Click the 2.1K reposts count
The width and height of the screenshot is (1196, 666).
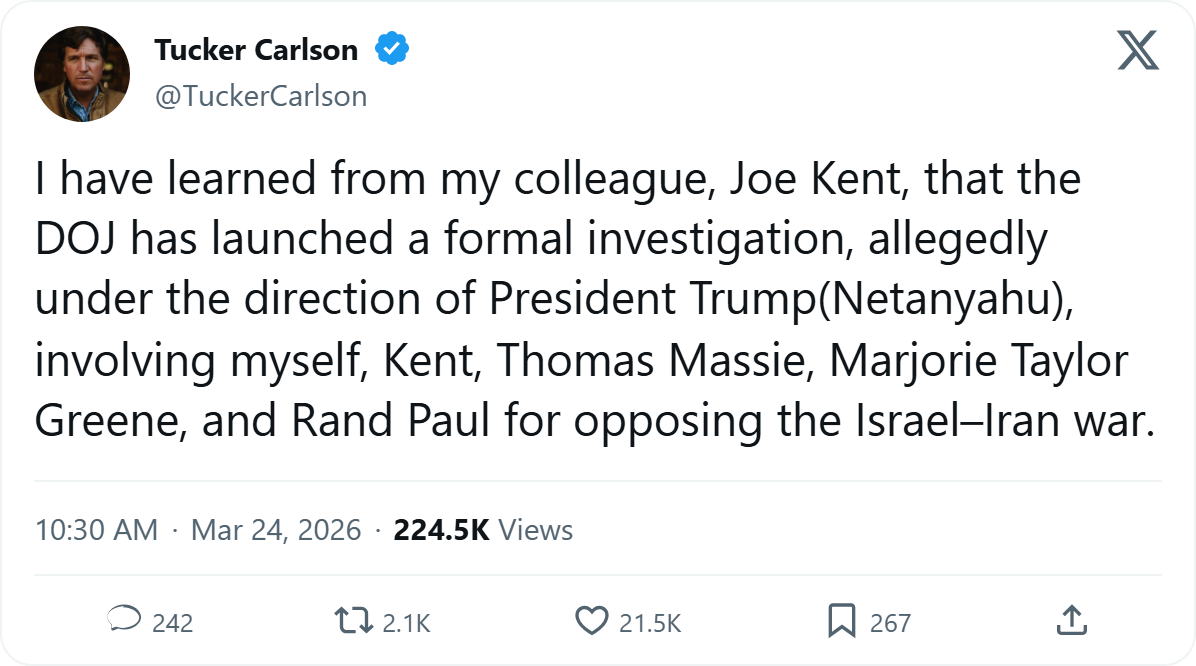406,623
